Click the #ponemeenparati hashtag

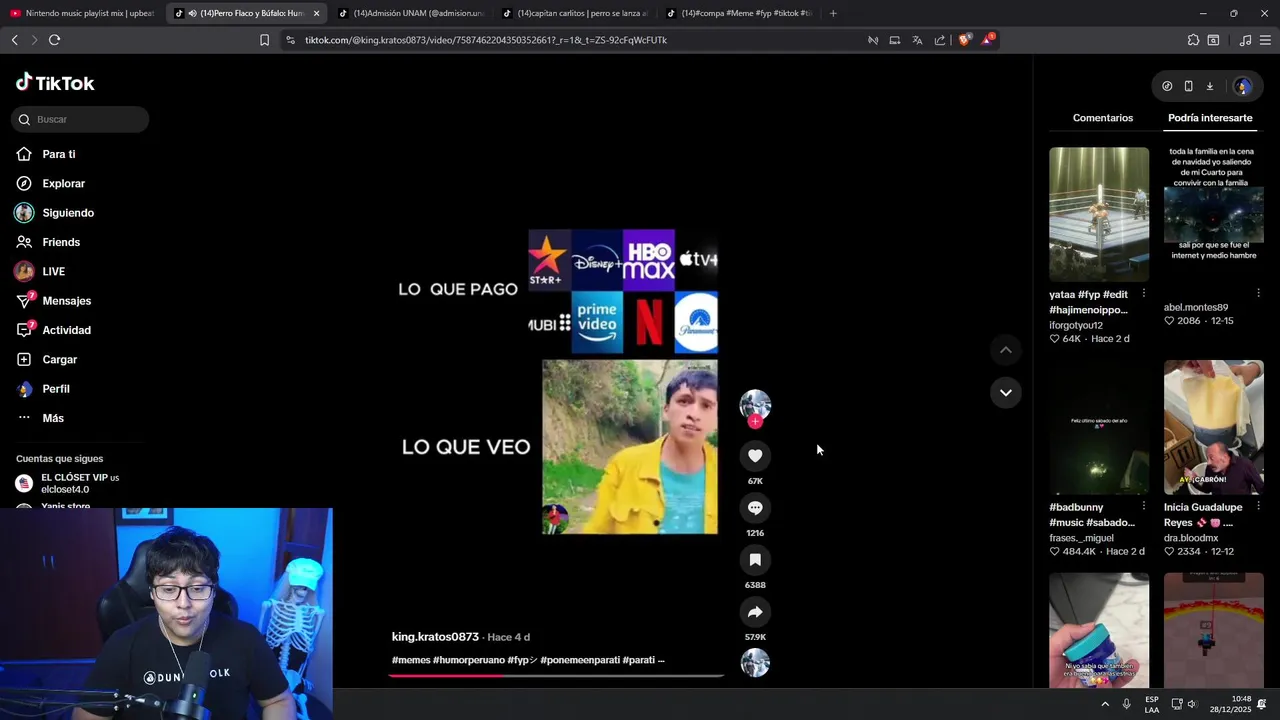[x=580, y=660]
